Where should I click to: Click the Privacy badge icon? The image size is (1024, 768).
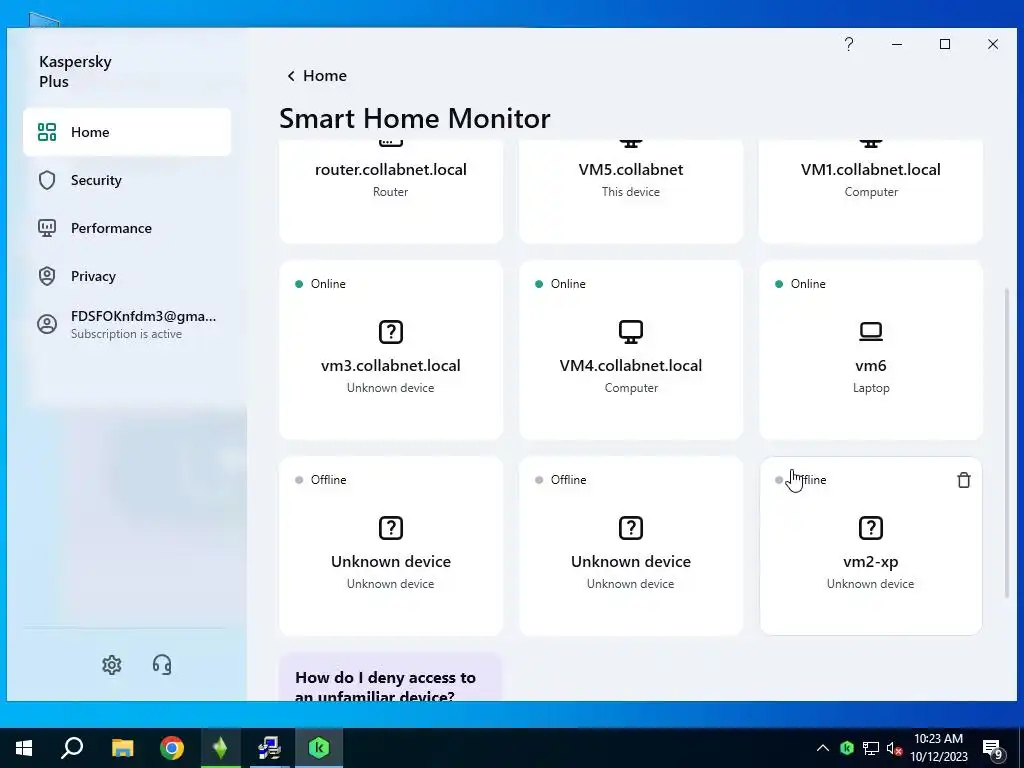pyautogui.click(x=47, y=276)
